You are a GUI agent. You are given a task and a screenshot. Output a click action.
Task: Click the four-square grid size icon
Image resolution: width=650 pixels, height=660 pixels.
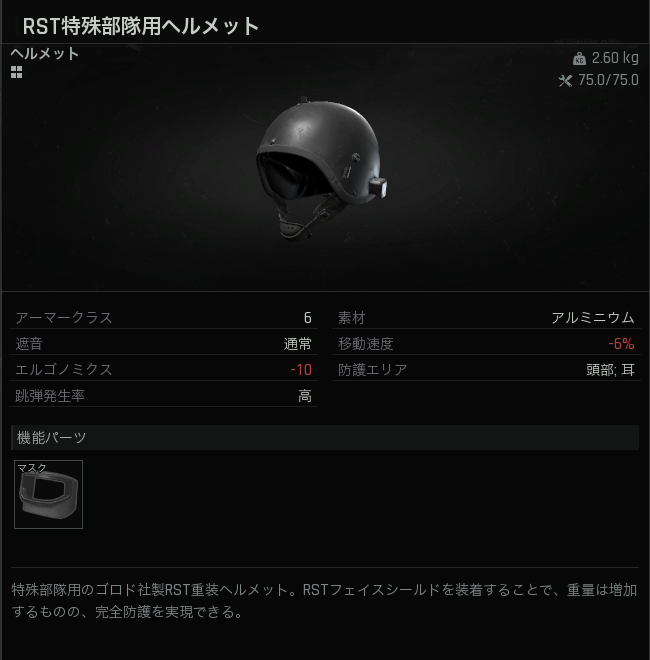click(x=16, y=72)
